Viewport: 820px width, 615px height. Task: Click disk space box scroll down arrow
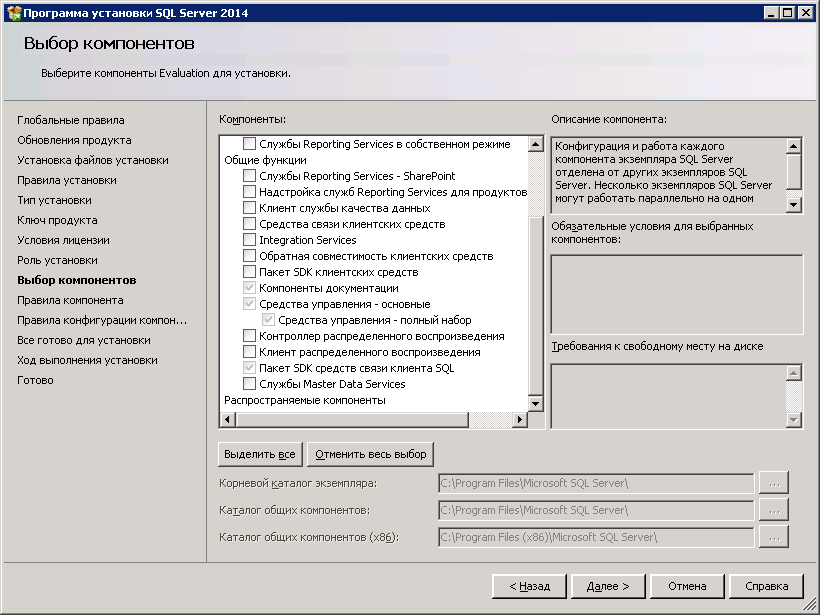coord(794,419)
